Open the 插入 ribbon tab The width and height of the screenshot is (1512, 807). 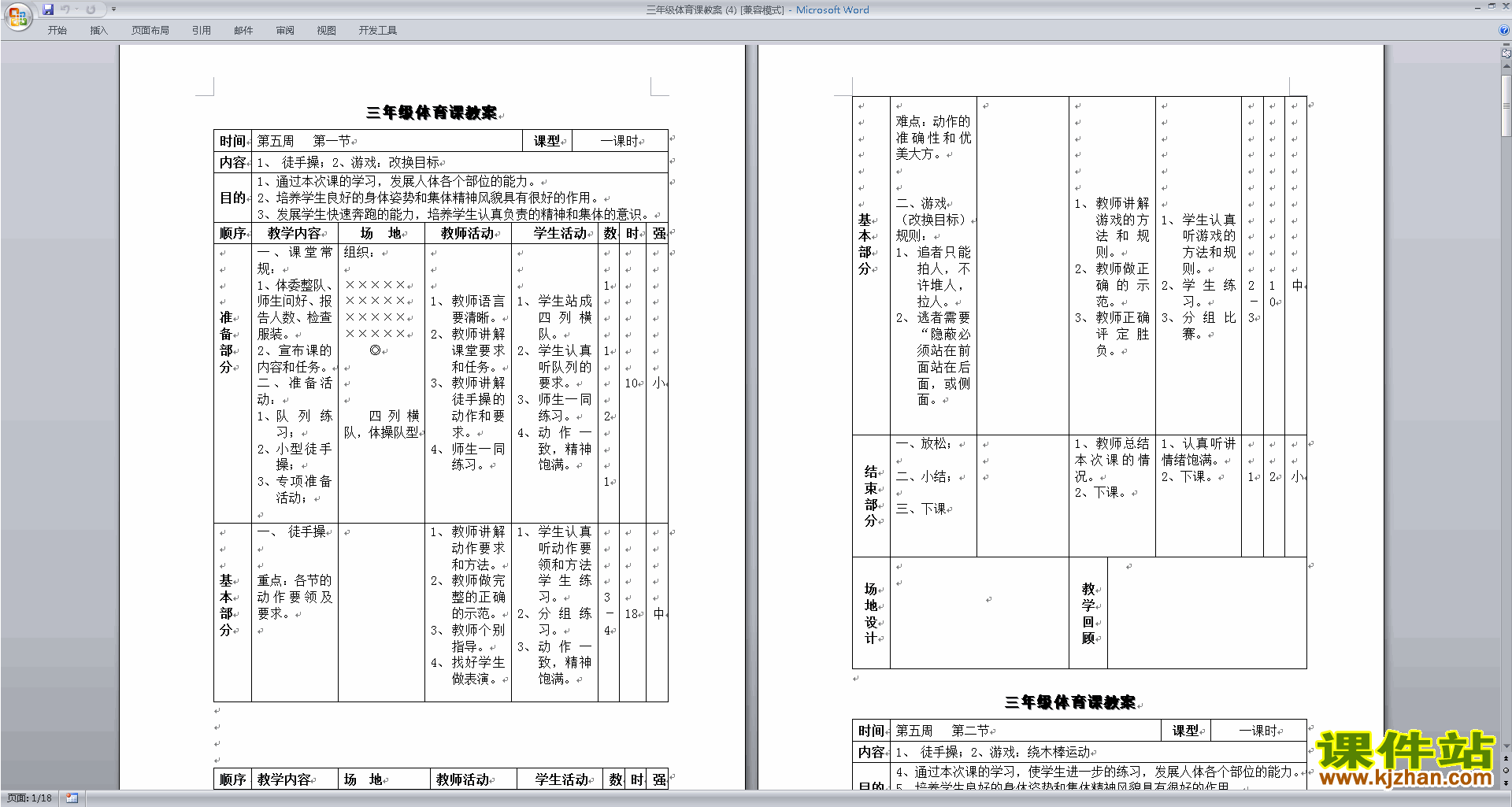[98, 31]
